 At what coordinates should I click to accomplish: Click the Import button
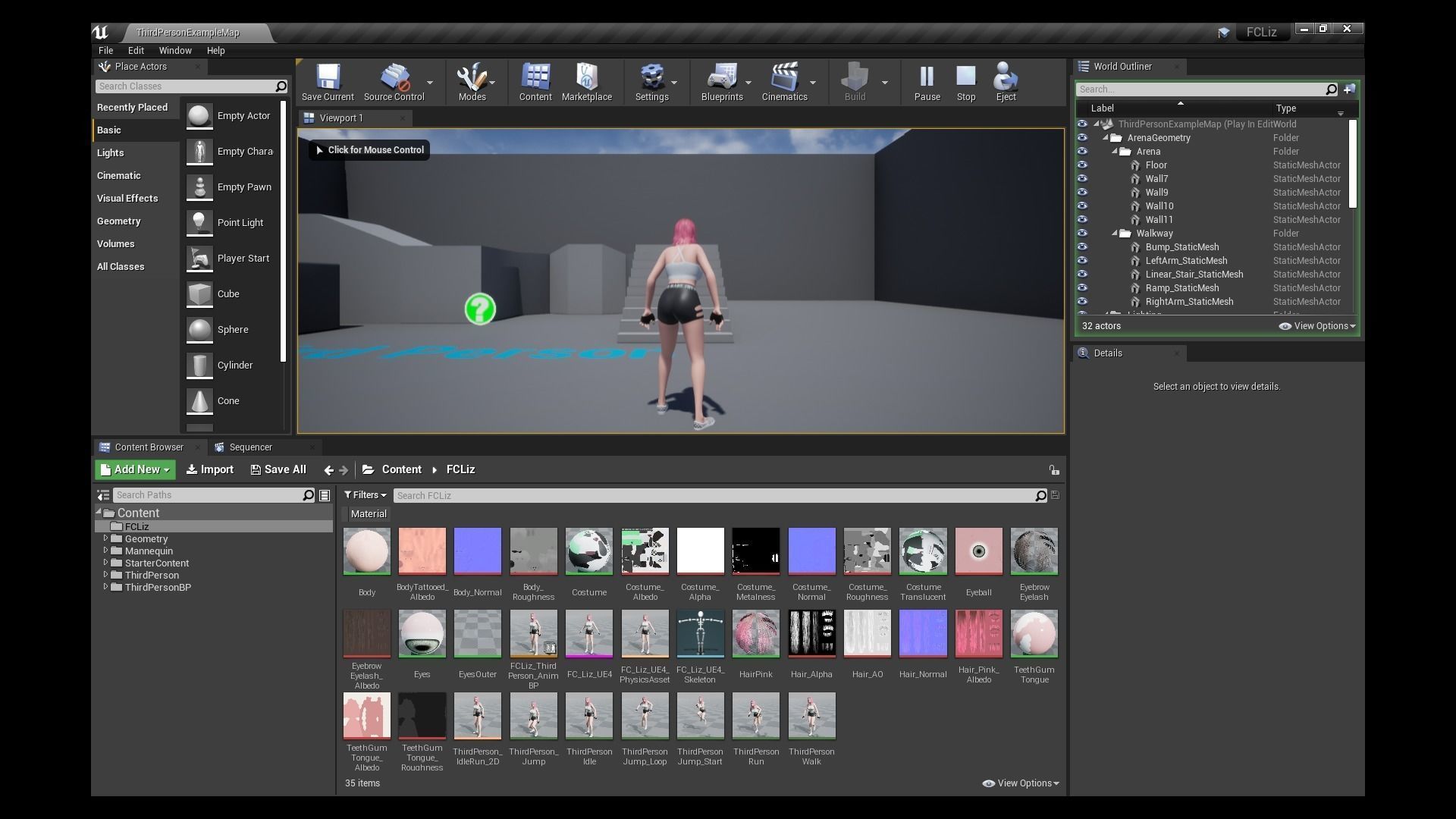210,470
